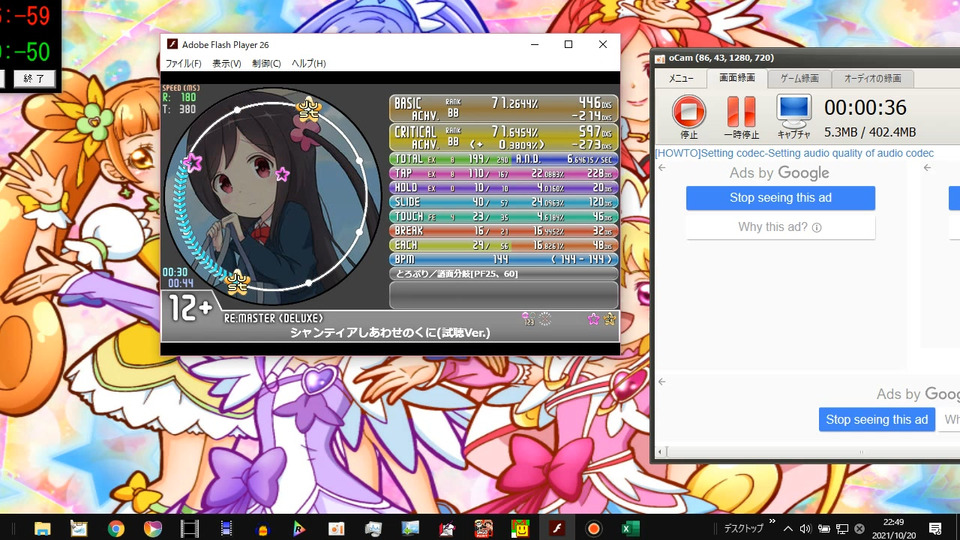Click the BASIC ACHV. 71.2644% row

[x=503, y=108]
